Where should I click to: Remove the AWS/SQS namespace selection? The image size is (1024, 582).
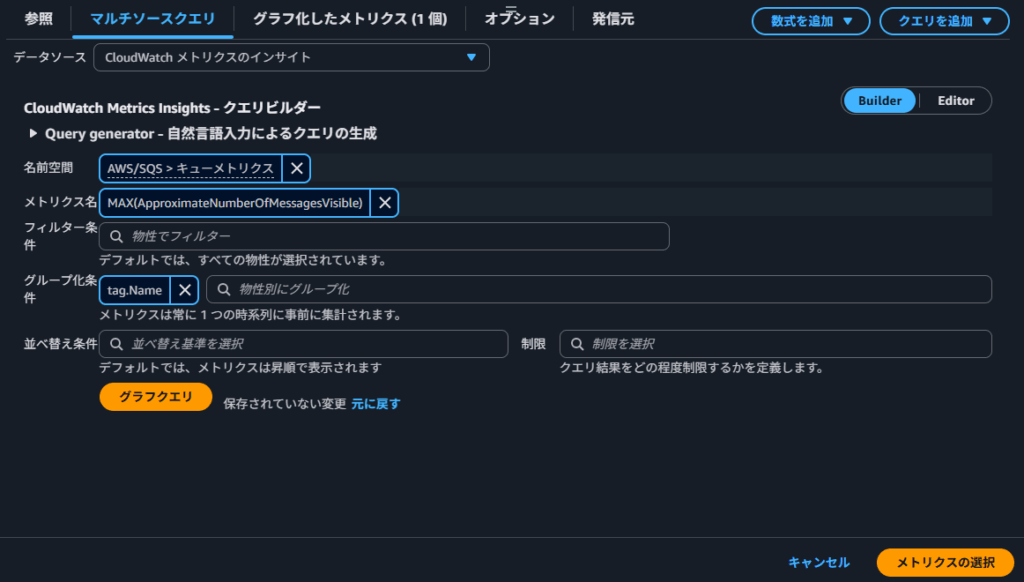[296, 168]
